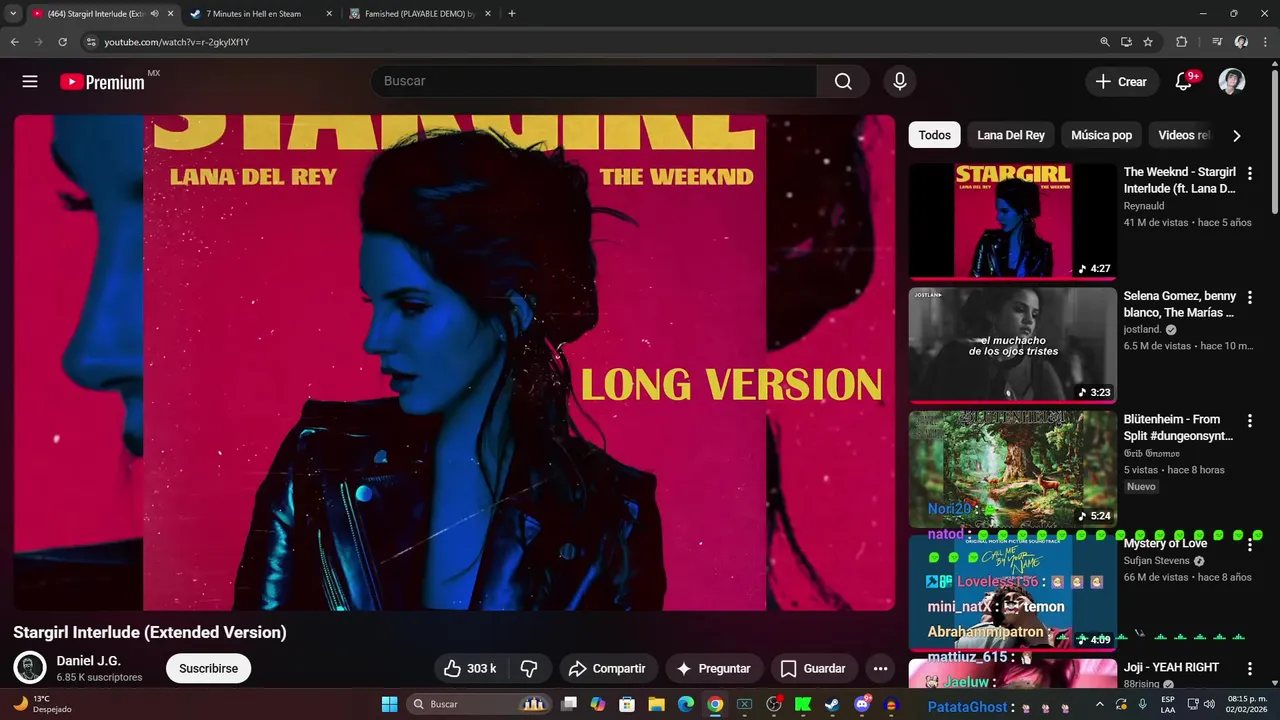The height and width of the screenshot is (720, 1280).
Task: Click the Chrome address bar URL
Action: pos(177,42)
